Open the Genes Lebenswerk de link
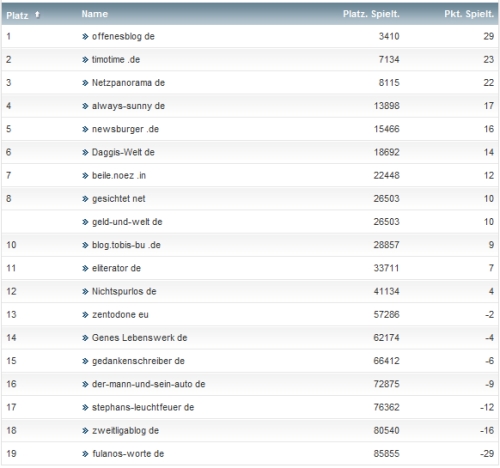The image size is (500, 468). click(x=139, y=338)
